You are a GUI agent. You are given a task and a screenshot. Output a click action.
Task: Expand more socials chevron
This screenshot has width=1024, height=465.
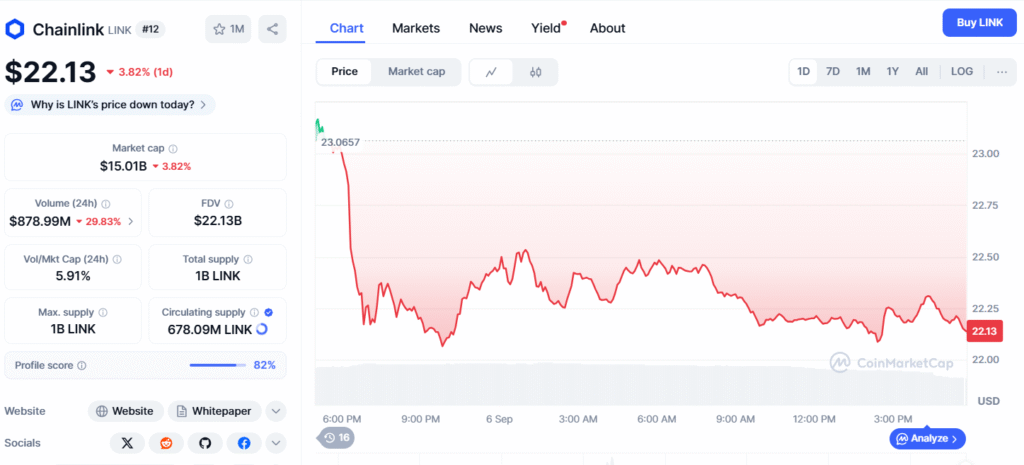click(x=276, y=443)
